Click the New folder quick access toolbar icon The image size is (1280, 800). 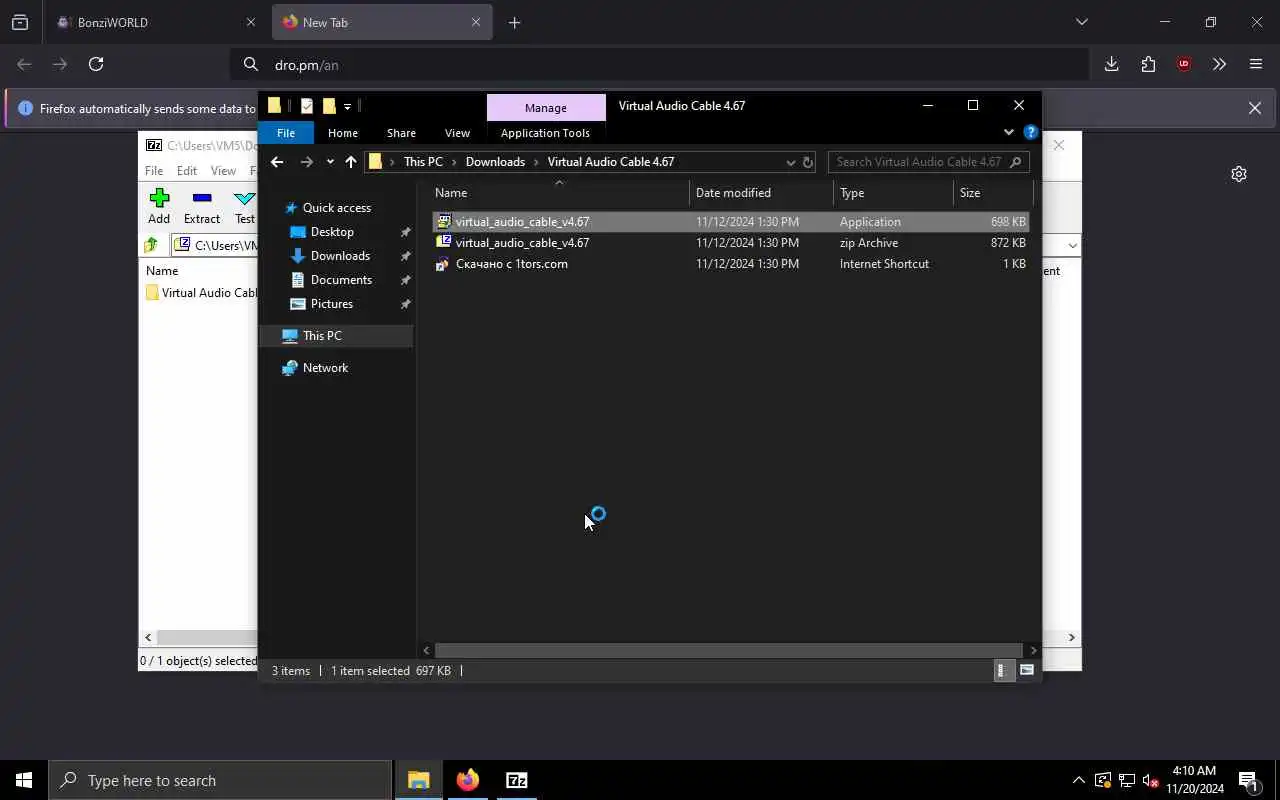point(329,106)
